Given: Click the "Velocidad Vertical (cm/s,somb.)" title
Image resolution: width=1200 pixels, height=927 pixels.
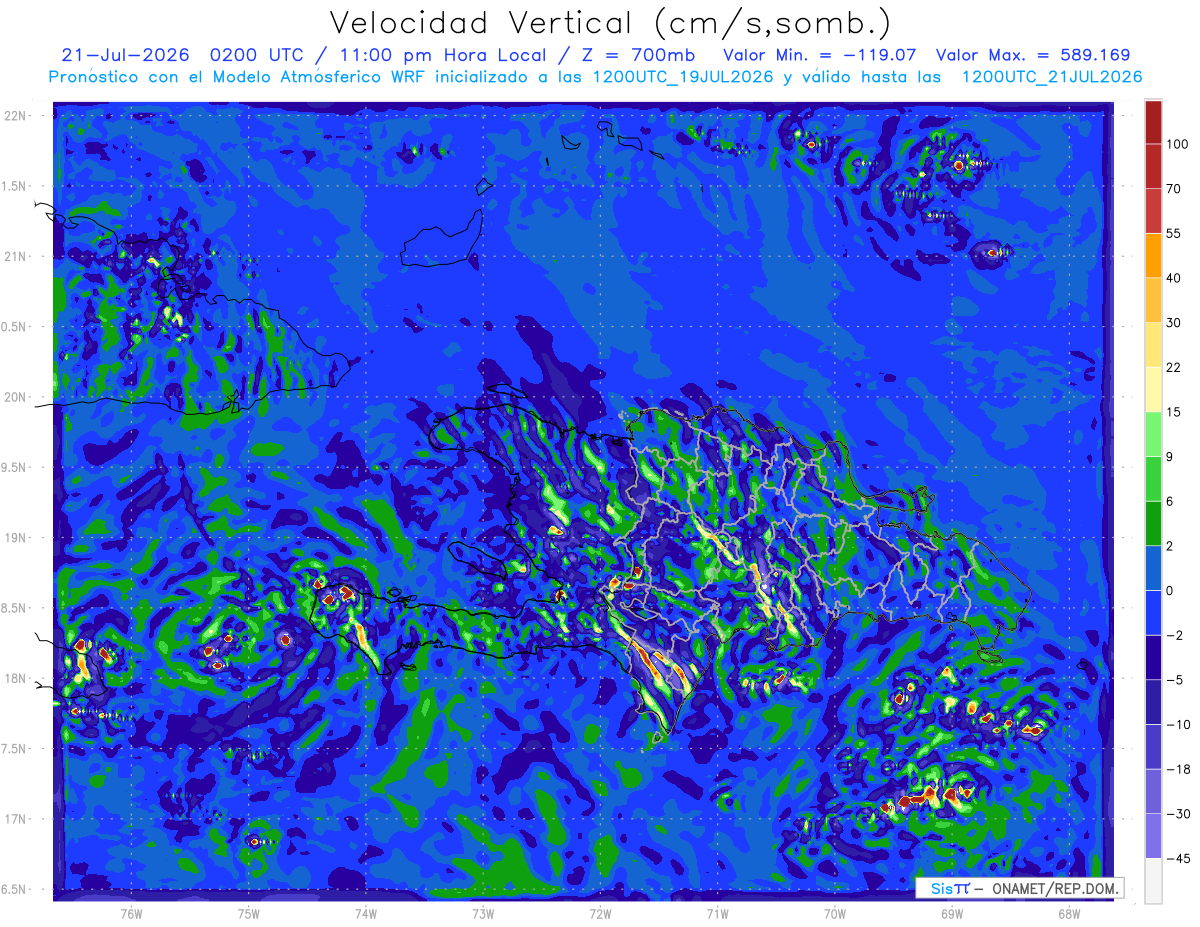Looking at the screenshot, I should [x=610, y=23].
